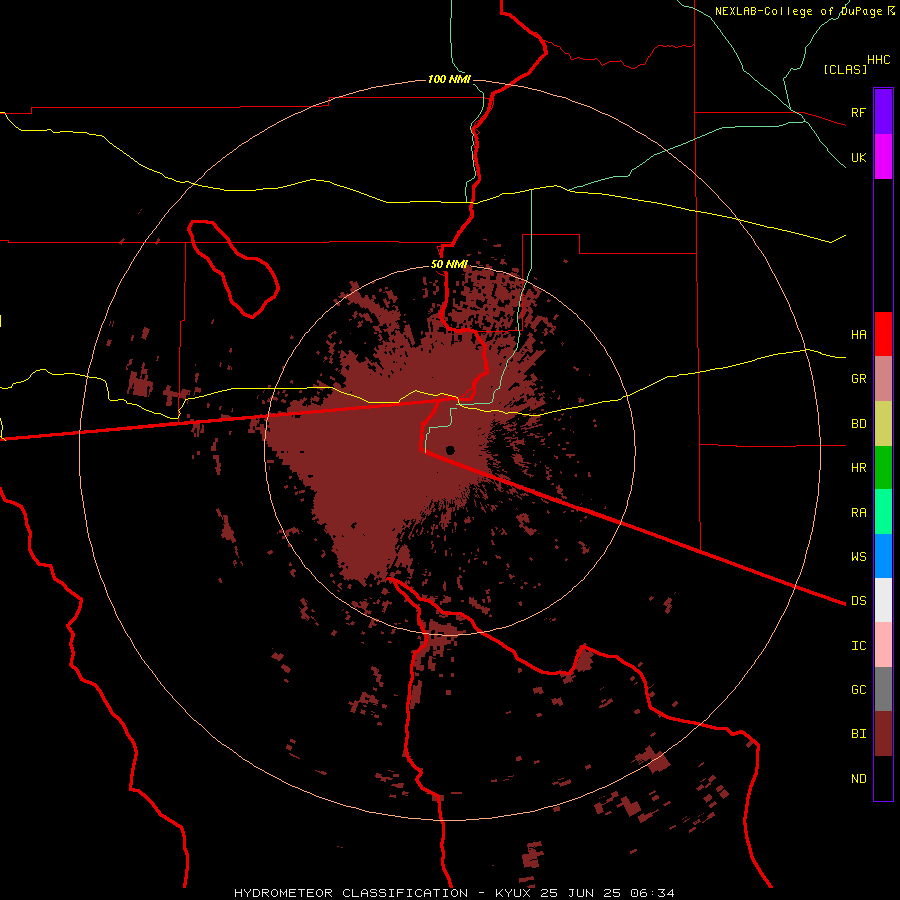Pick the HR green legend swatch
Screen dimensions: 900x900
tap(883, 468)
